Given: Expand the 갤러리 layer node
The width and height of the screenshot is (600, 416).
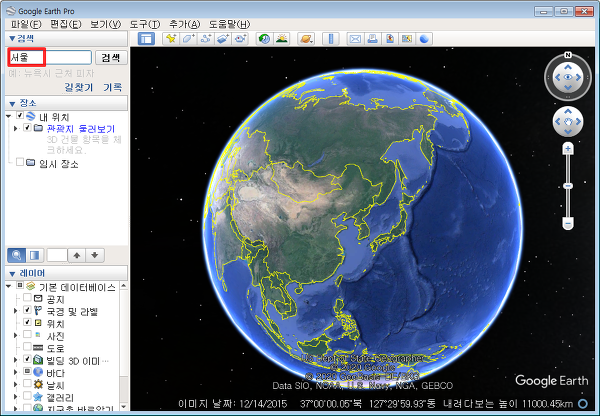Looking at the screenshot, I should 15,396.
